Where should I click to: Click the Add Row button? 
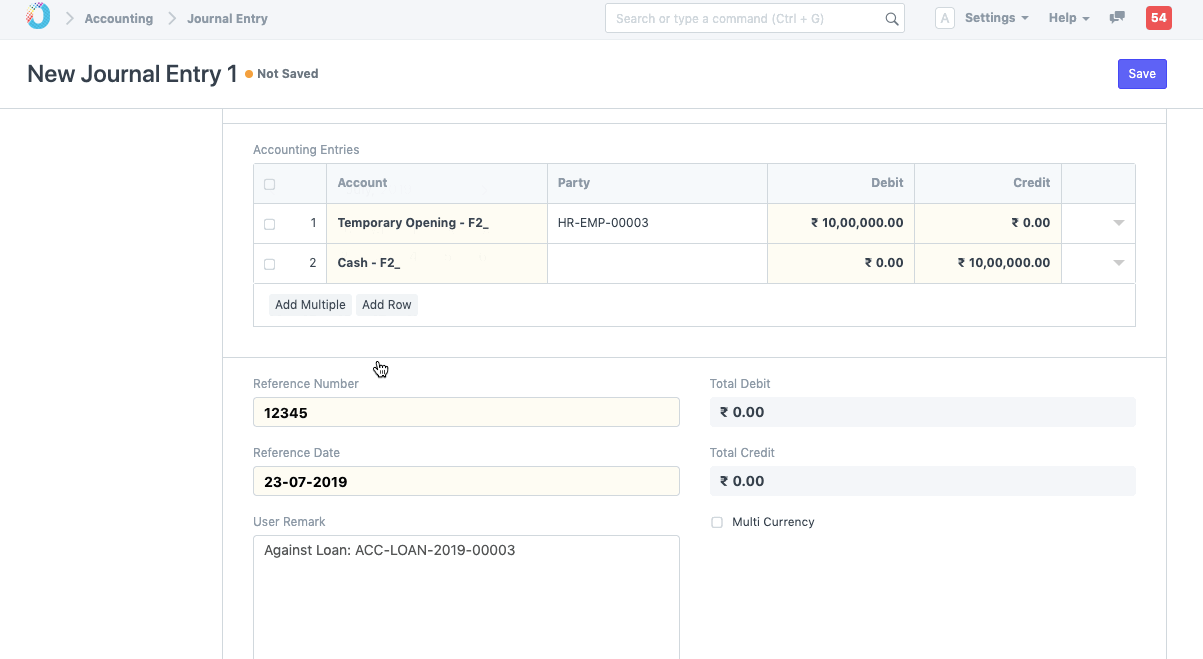click(x=387, y=305)
